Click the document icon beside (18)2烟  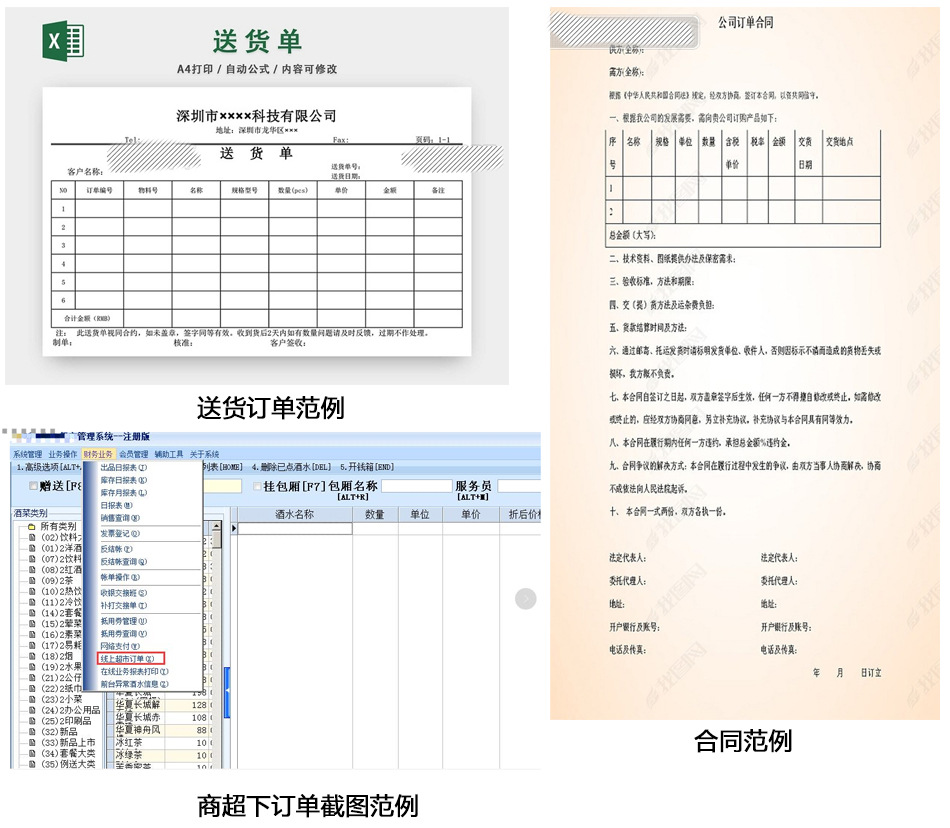coord(31,656)
